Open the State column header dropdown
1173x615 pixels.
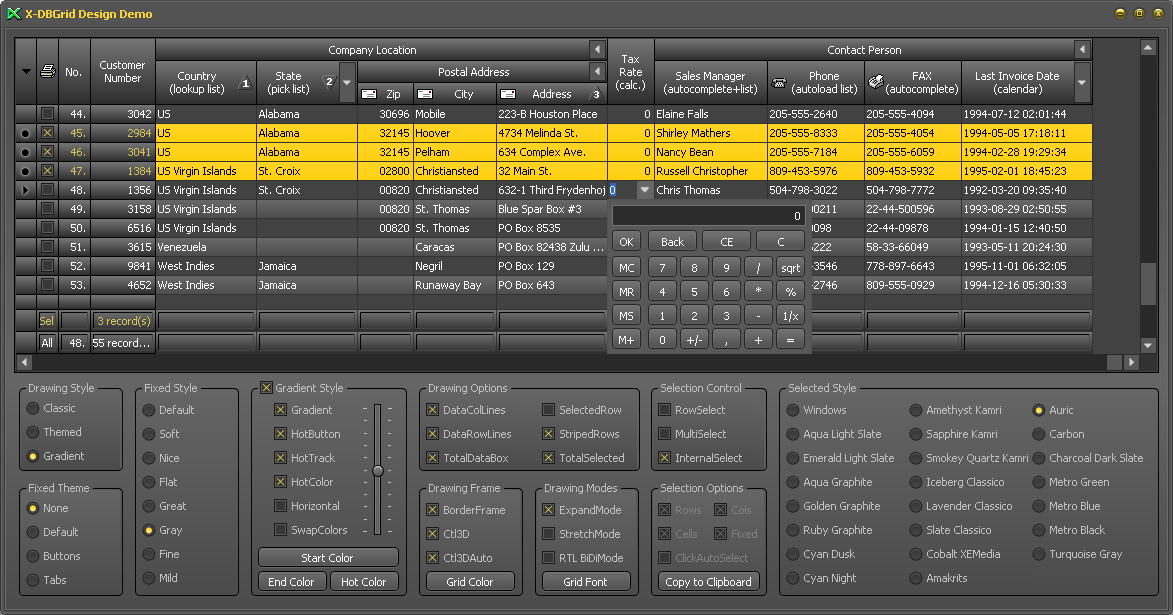click(x=347, y=82)
